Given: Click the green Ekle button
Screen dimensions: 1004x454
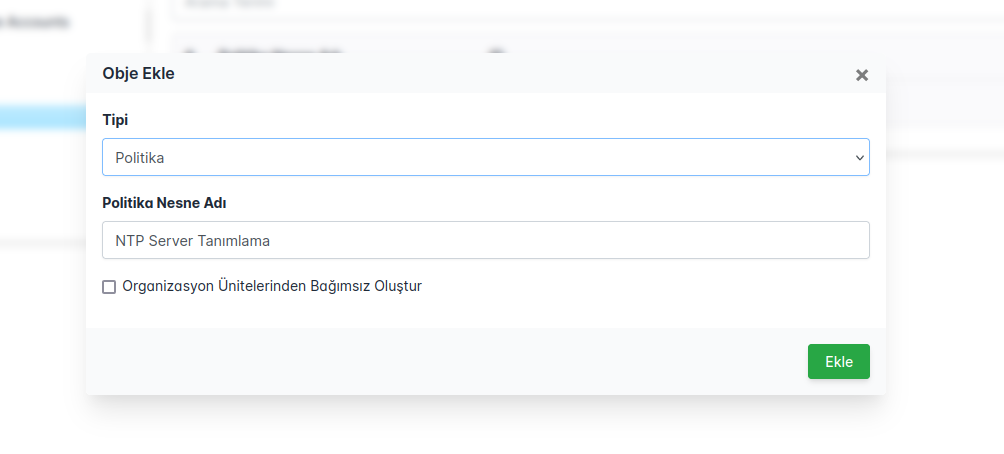Looking at the screenshot, I should pyautogui.click(x=838, y=362).
